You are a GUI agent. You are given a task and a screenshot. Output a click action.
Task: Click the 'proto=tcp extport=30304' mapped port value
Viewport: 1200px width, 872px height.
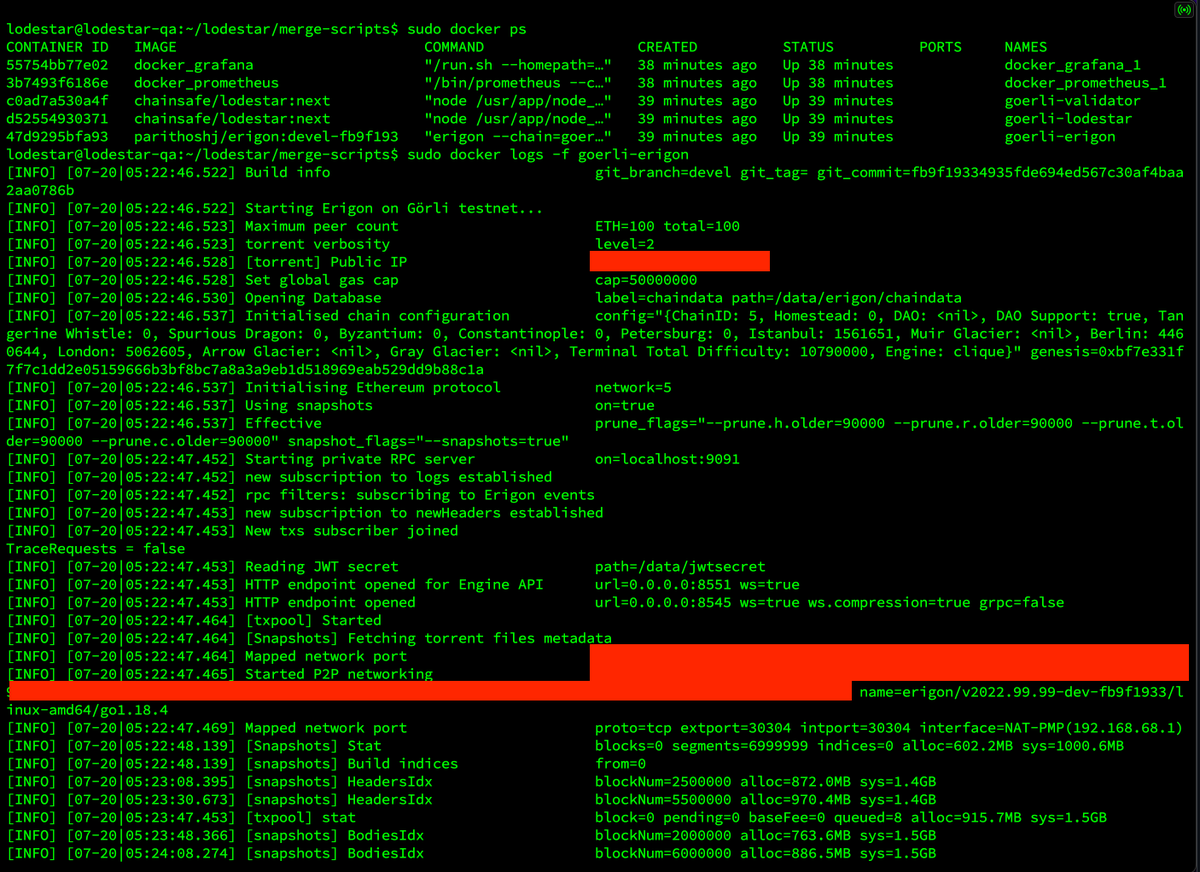tap(693, 729)
